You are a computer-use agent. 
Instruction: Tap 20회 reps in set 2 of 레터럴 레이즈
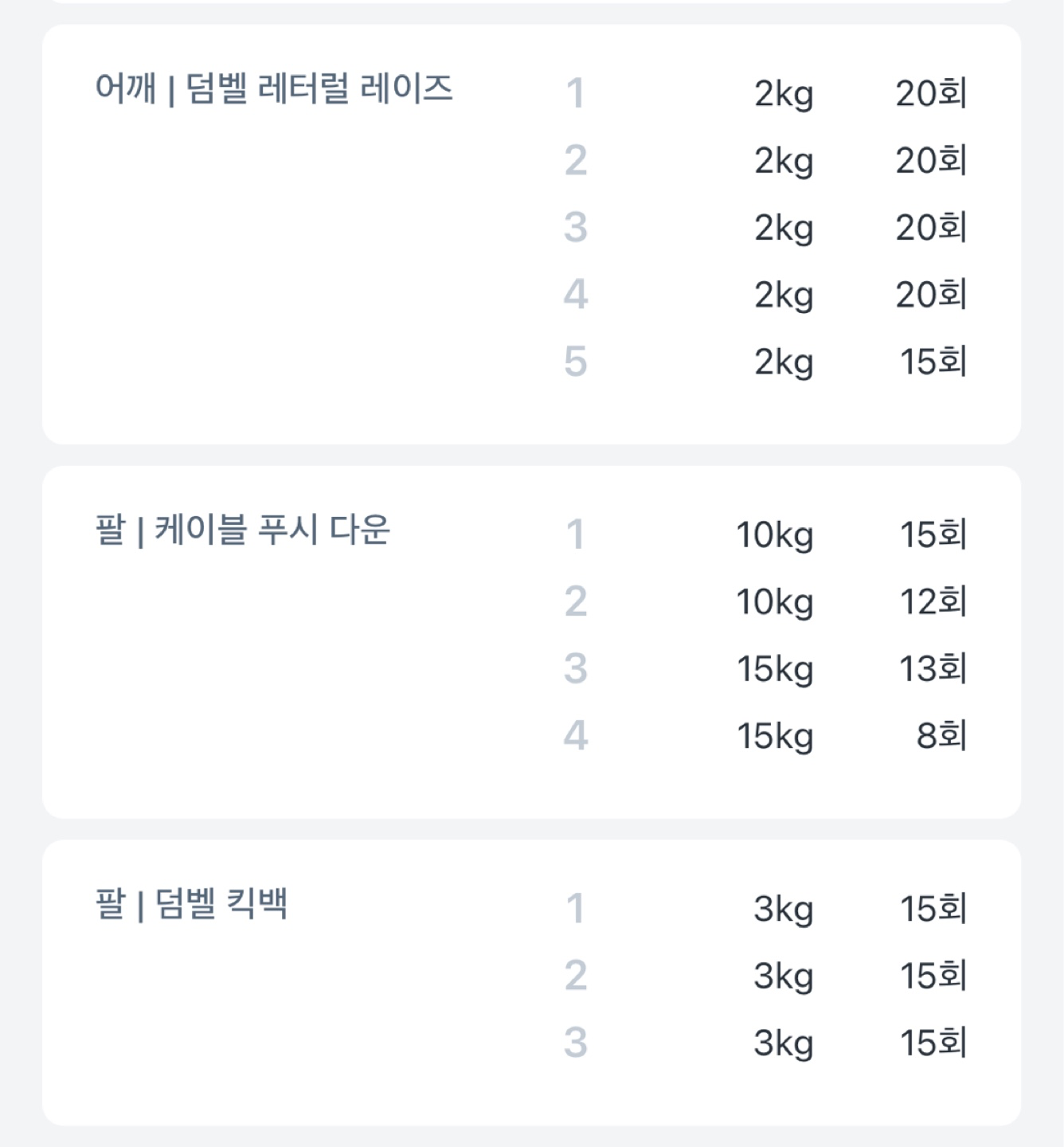(930, 161)
